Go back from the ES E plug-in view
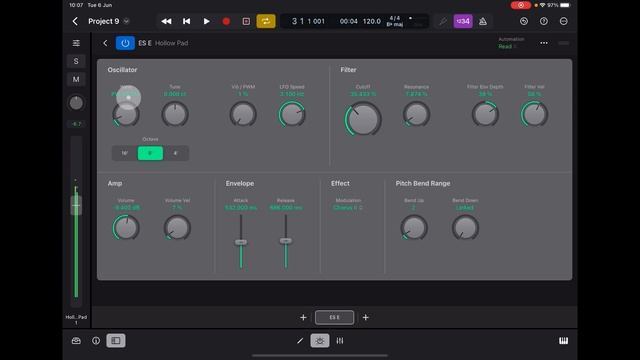This screenshot has height=360, width=640. coord(105,43)
